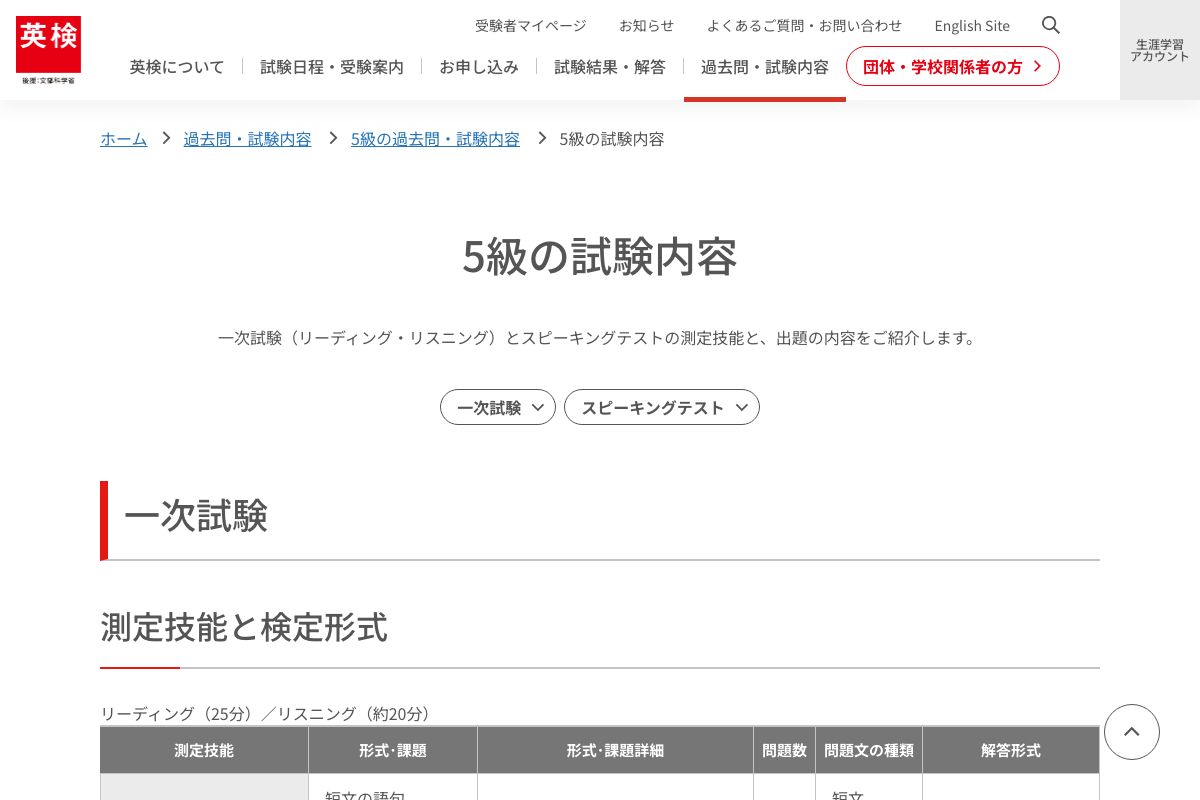Select 試験結果・解答 in the navigation bar
Viewport: 1200px width, 800px height.
pos(609,66)
